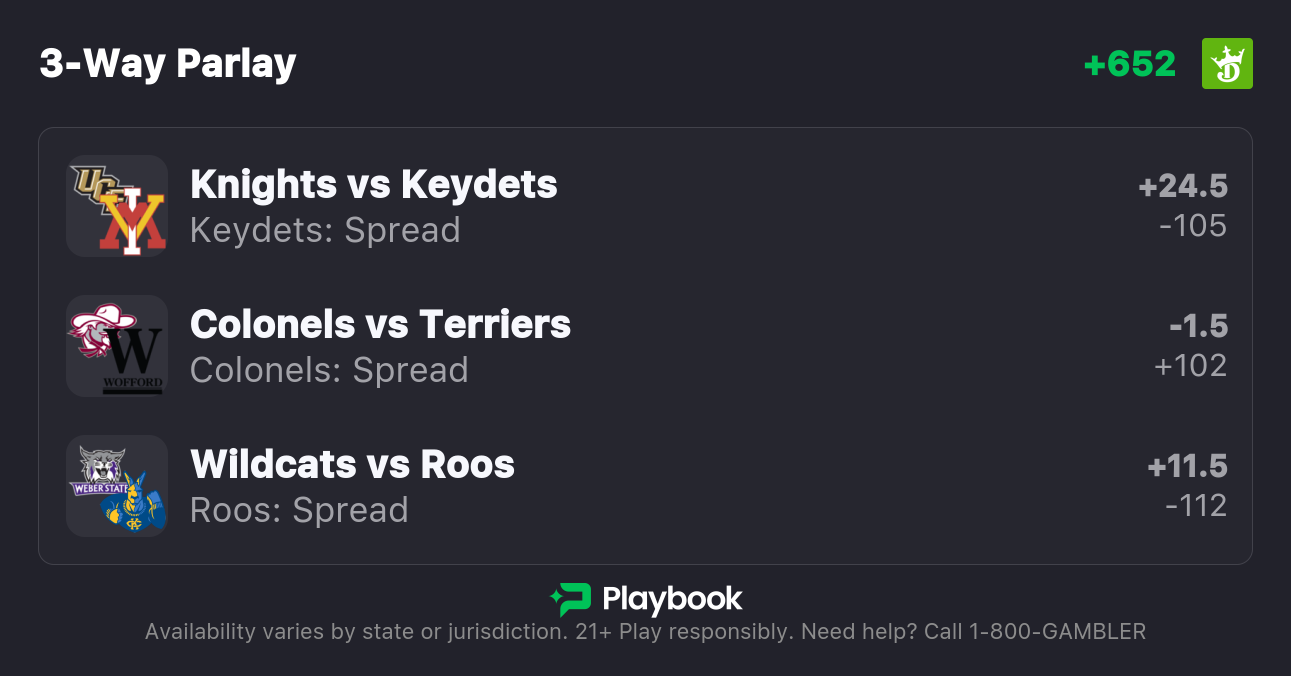Select the Knights vs Keydets matchup title
1291x676 pixels.
(x=374, y=184)
